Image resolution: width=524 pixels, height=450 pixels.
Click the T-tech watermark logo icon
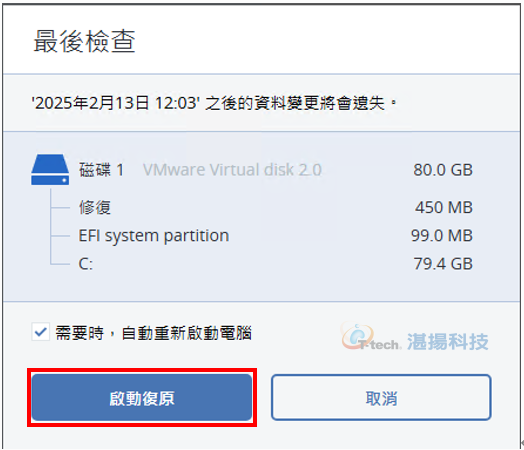coord(357,336)
